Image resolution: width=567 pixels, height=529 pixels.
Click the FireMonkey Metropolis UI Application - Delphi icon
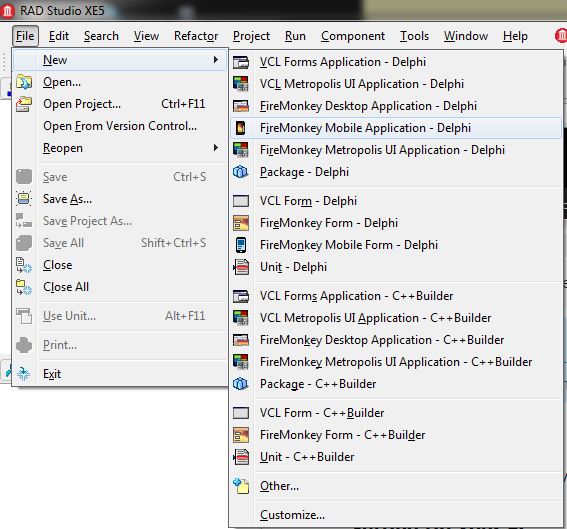pos(241,150)
